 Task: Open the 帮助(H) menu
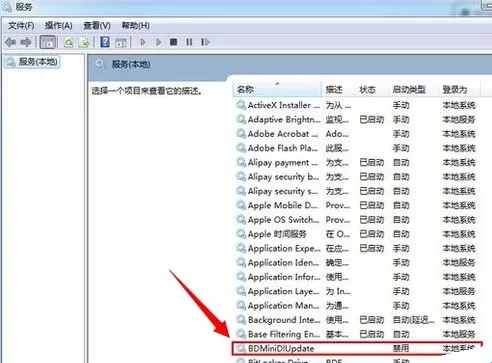tap(135, 26)
